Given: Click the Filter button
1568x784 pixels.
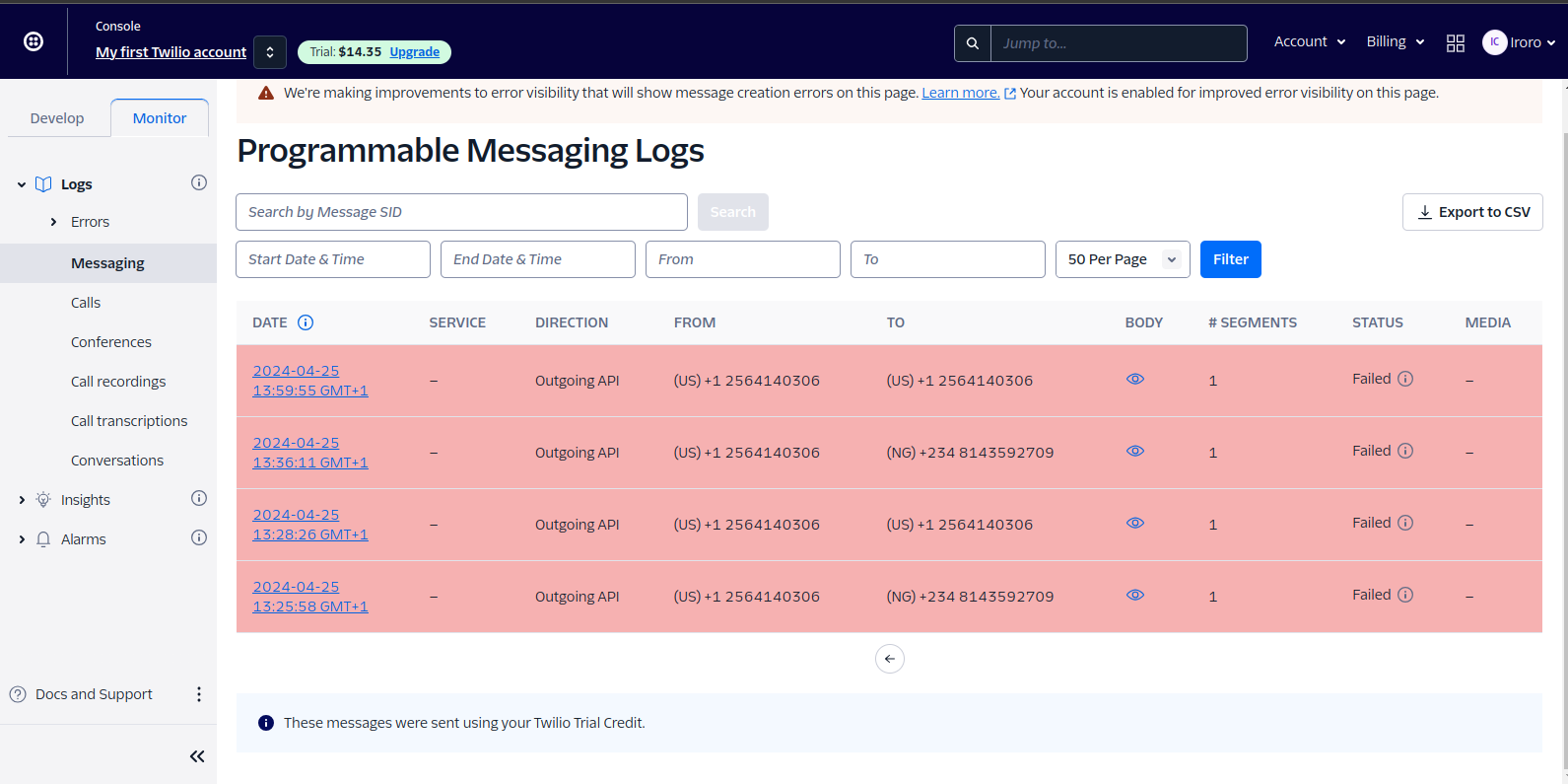Looking at the screenshot, I should [x=1231, y=259].
